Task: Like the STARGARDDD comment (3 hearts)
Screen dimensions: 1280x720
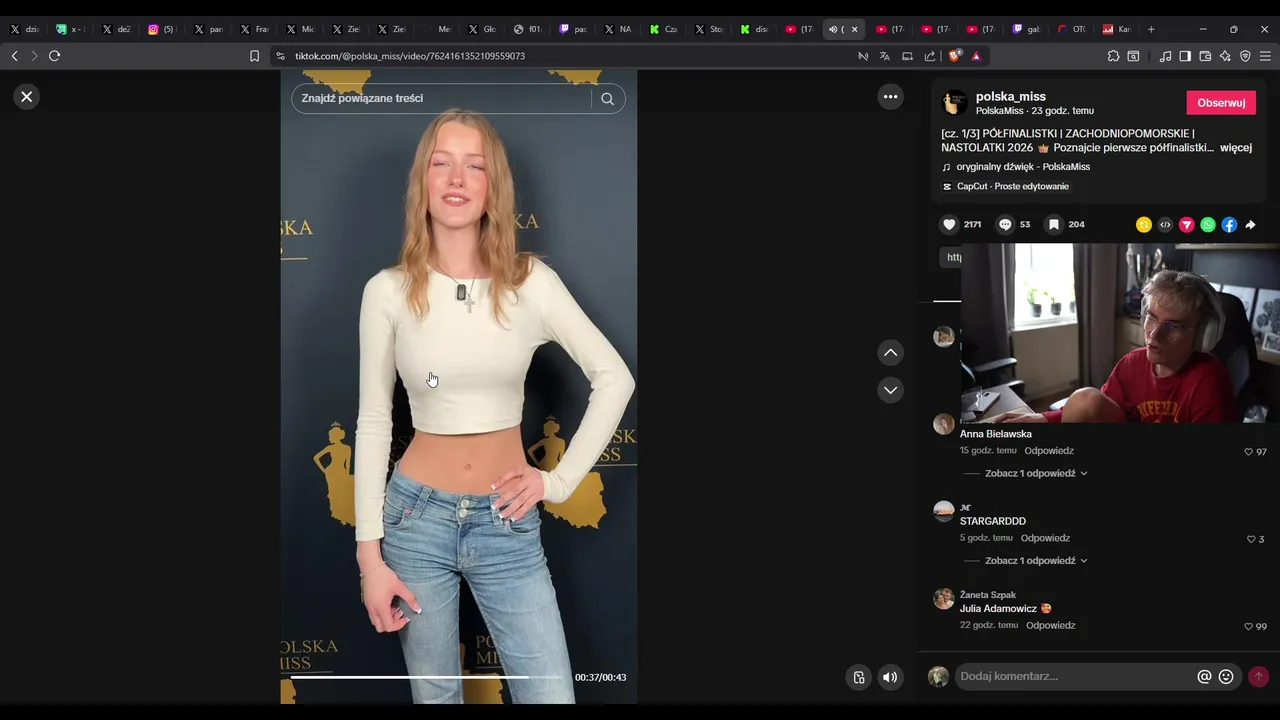Action: click(1251, 539)
